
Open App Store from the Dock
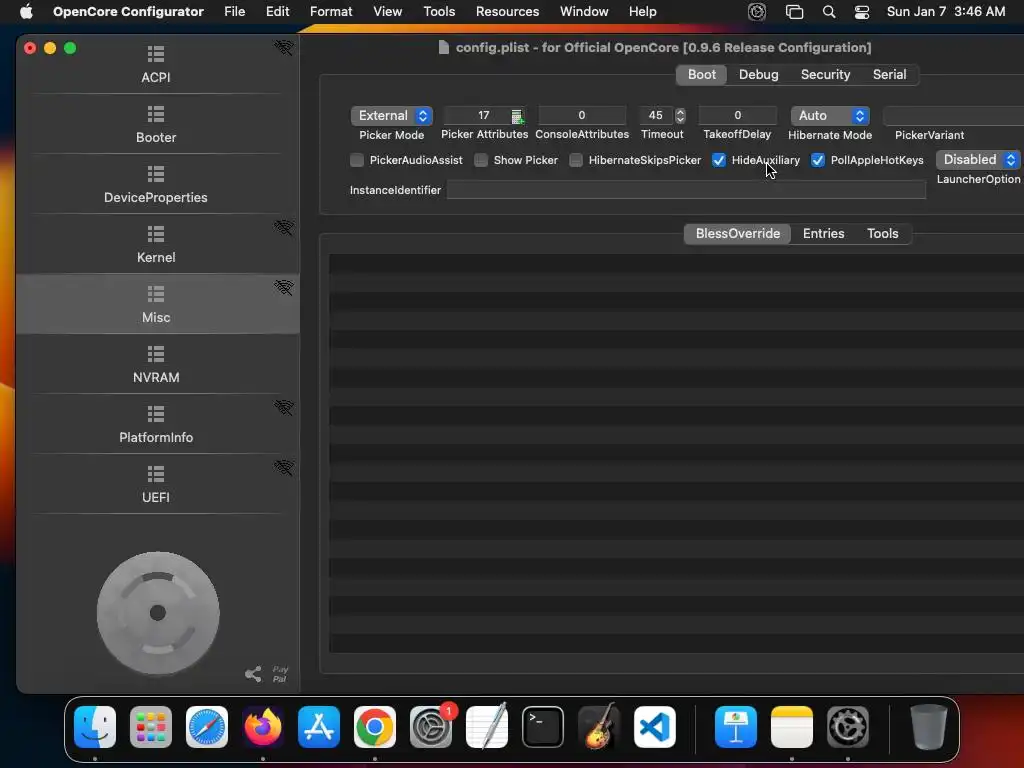click(319, 727)
